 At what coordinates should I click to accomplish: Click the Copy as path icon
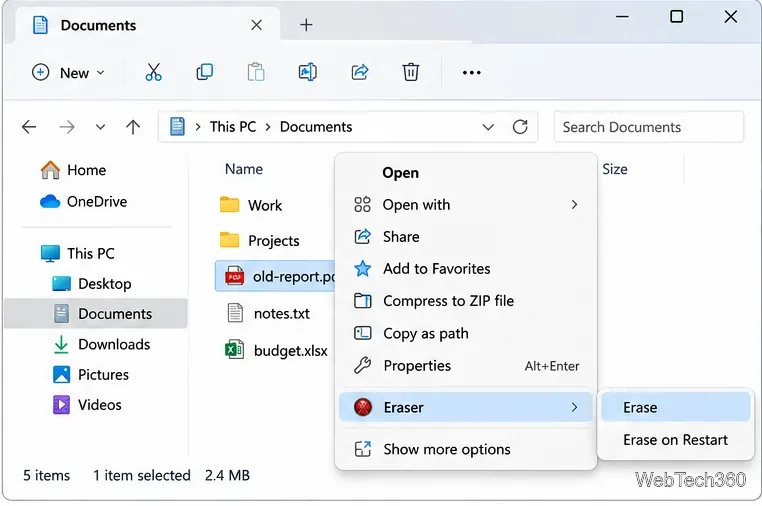(x=363, y=333)
